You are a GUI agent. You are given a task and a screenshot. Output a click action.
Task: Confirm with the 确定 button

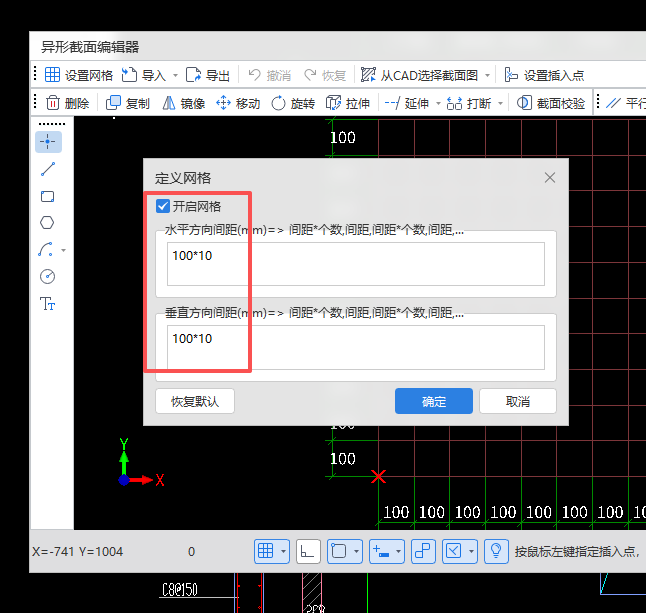click(x=434, y=401)
